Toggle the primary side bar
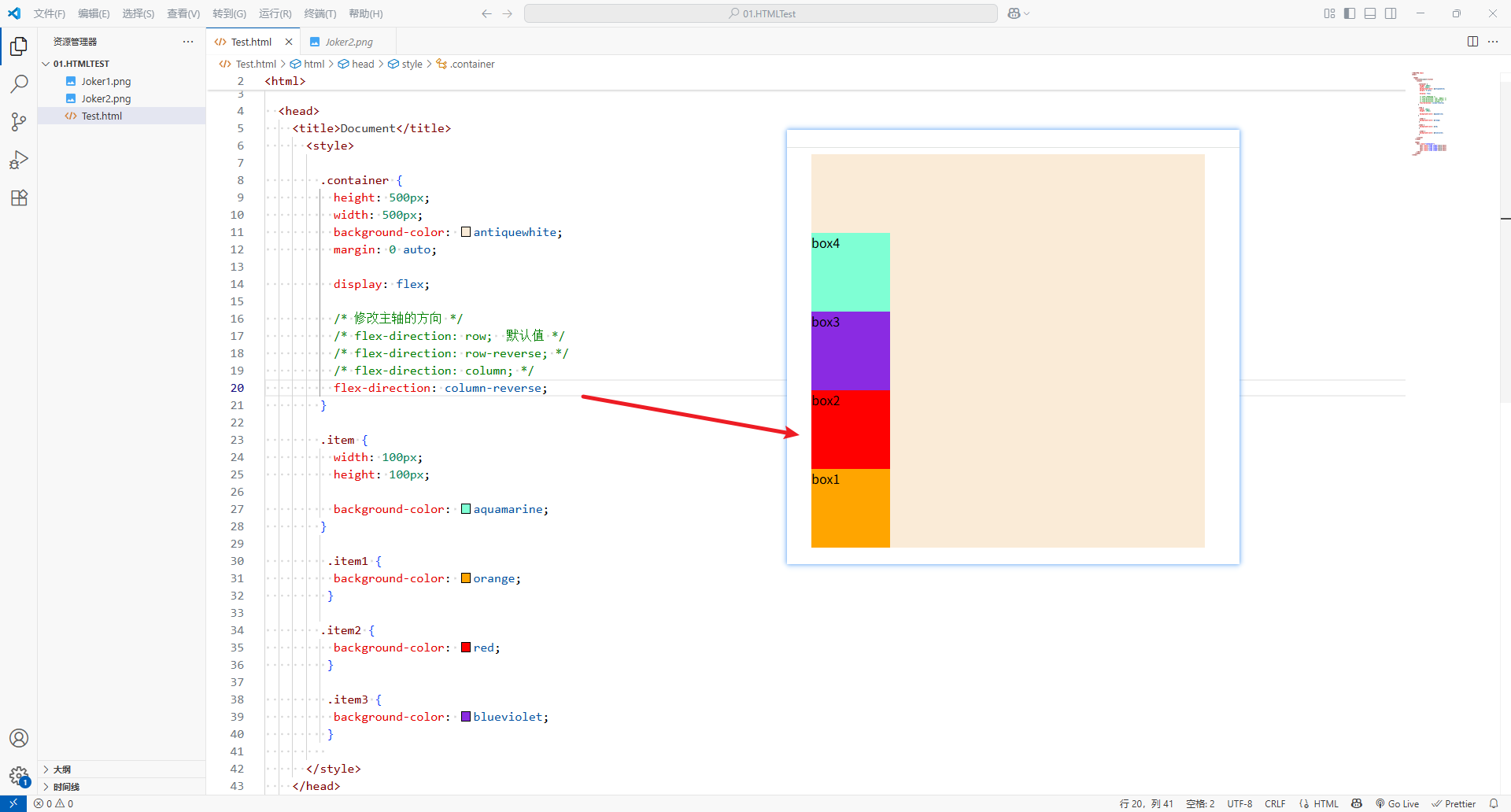 coord(1350,13)
